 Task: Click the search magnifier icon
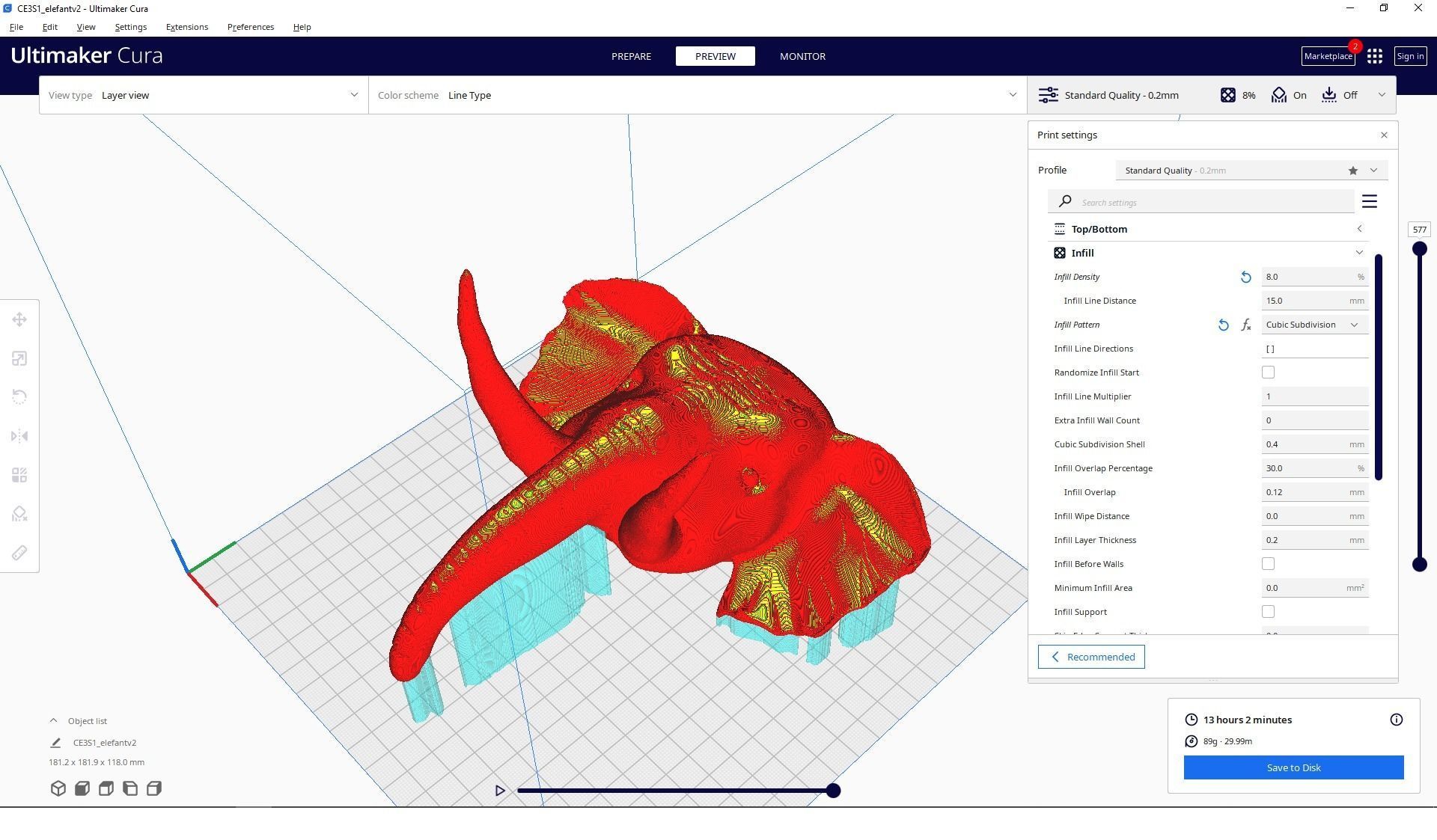point(1065,201)
